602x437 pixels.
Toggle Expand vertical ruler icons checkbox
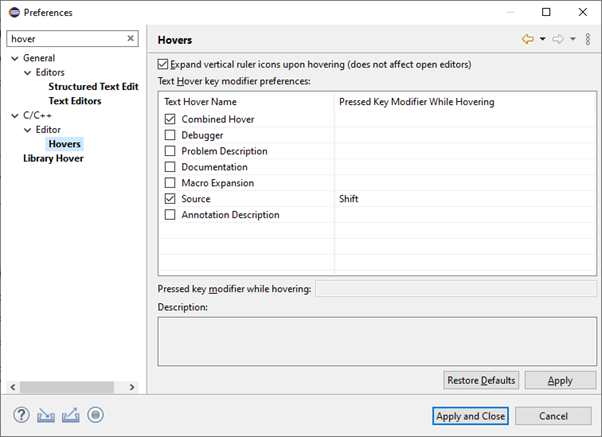point(164,64)
